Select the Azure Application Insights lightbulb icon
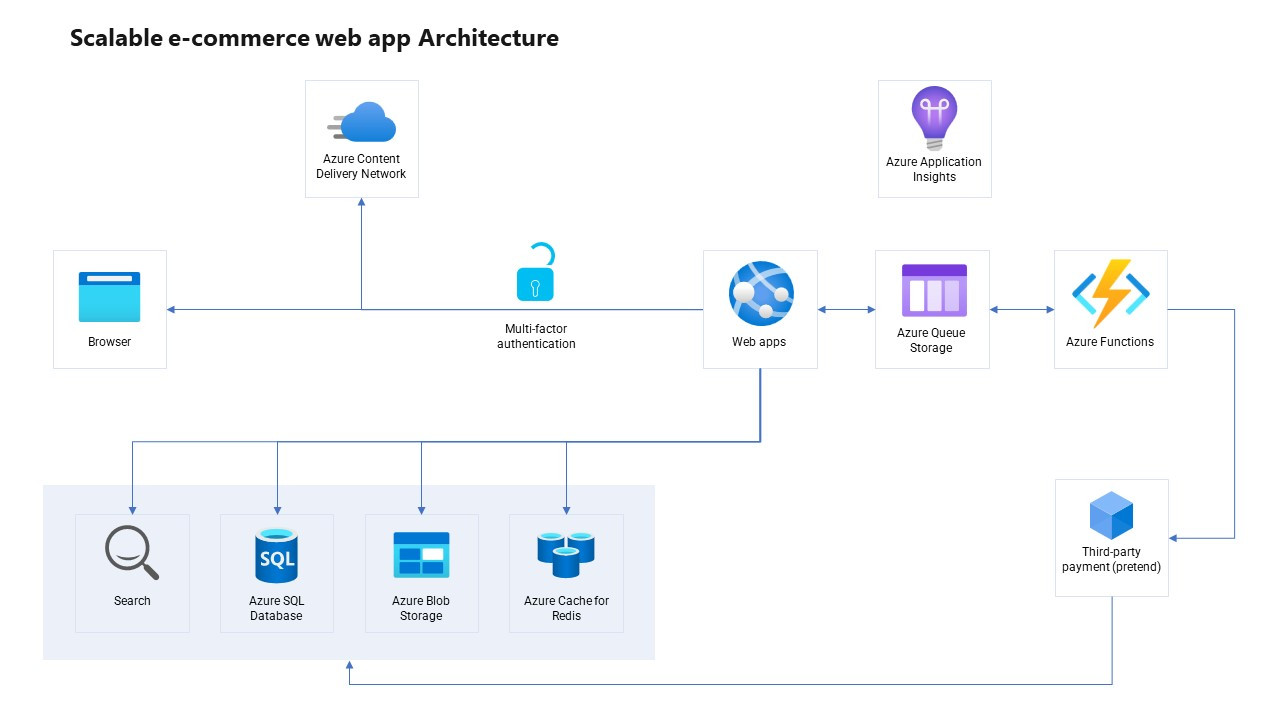Image resolution: width=1280 pixels, height=720 pixels. pyautogui.click(x=934, y=118)
